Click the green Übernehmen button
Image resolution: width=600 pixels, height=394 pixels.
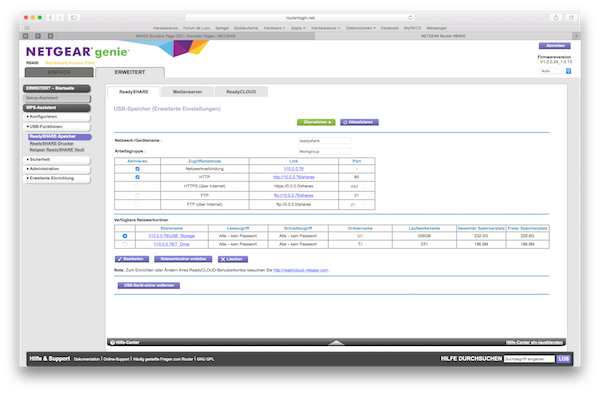click(x=316, y=122)
